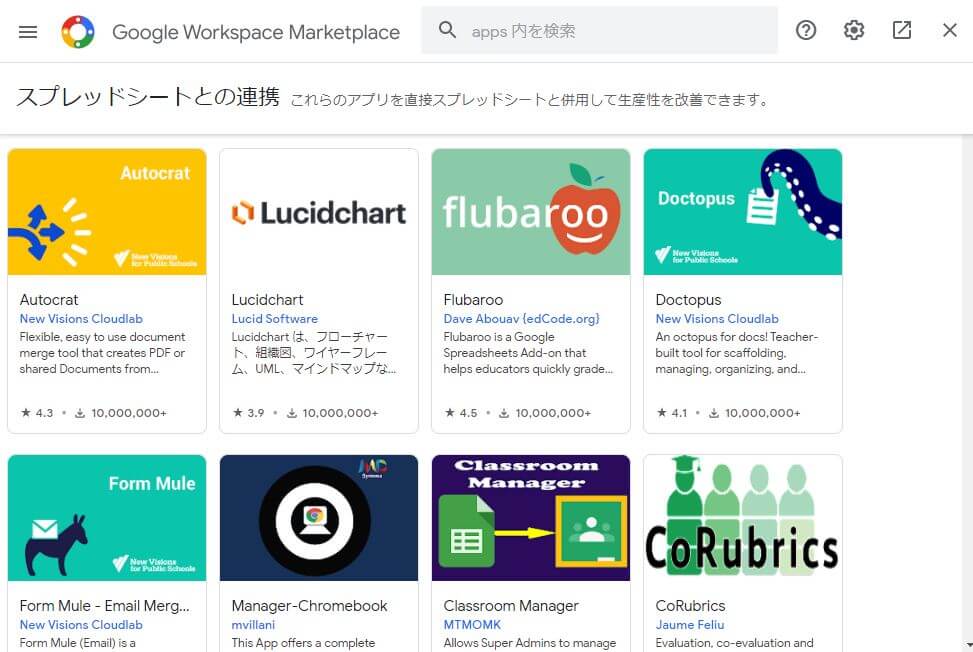Open the Classroom Manager banner image

(531, 518)
